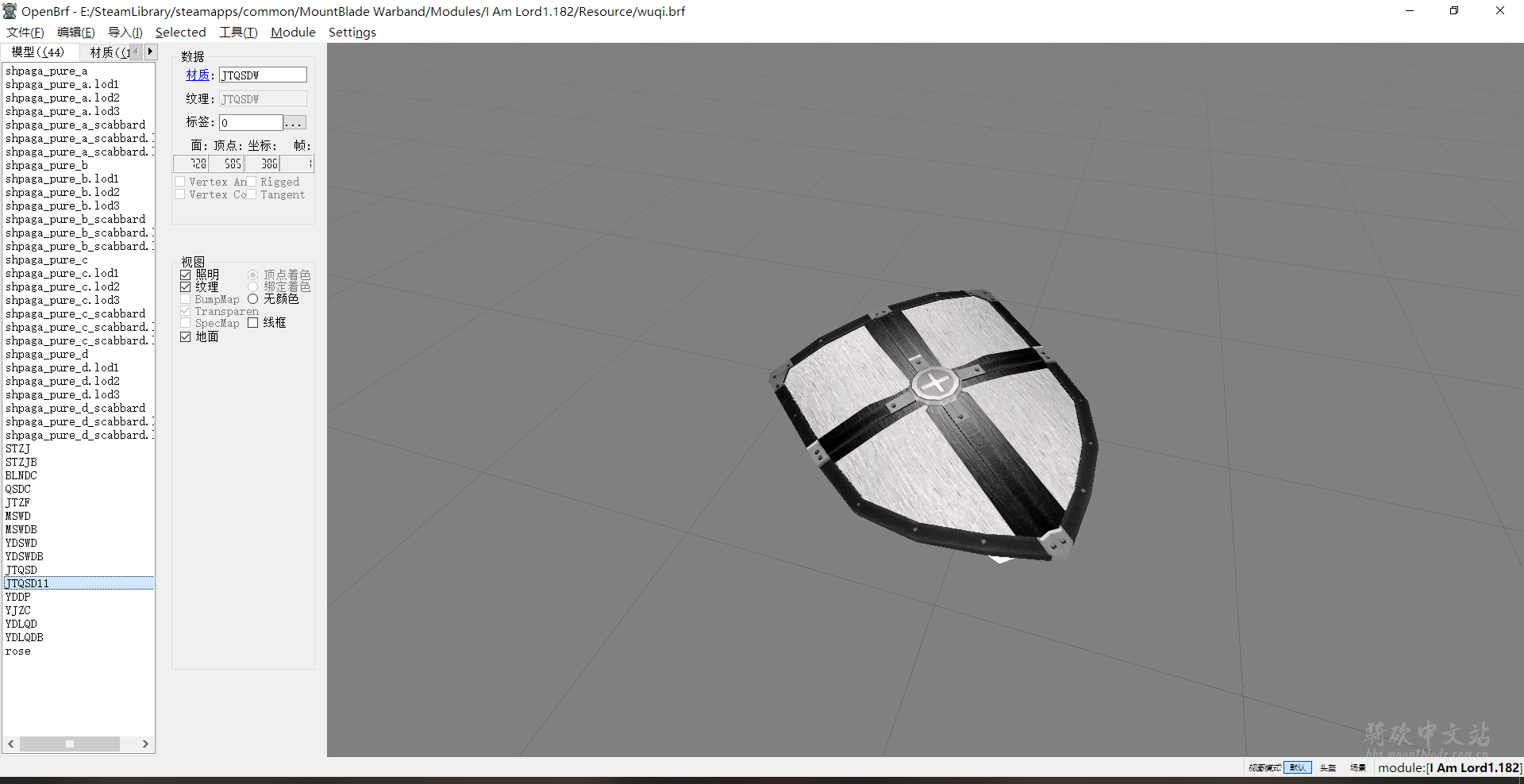Toggle the 照明 lighting checkbox
This screenshot has width=1524, height=784.
[x=186, y=275]
